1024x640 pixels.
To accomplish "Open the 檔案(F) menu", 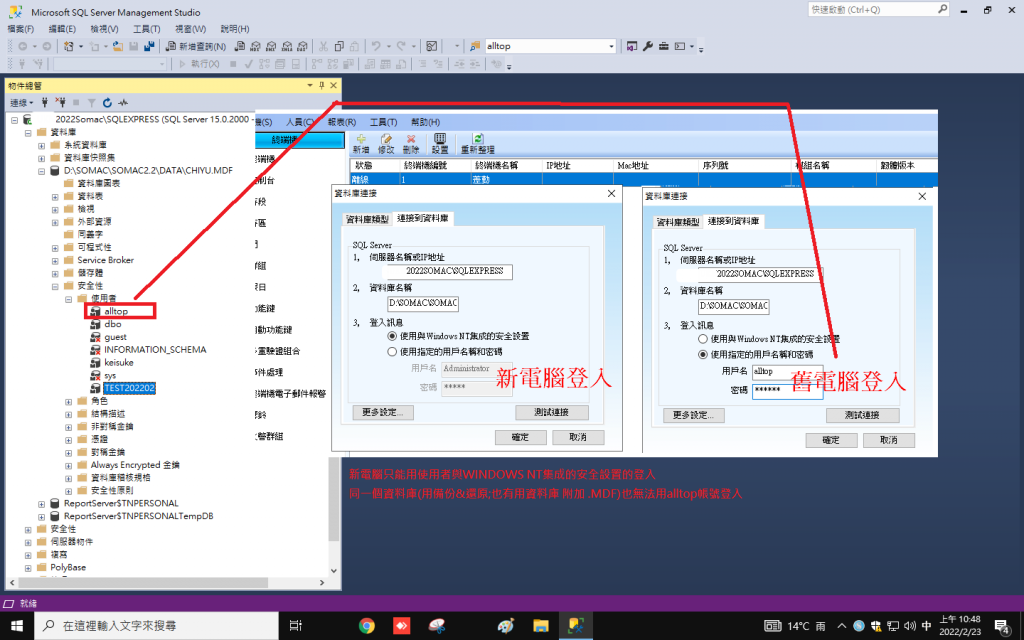I will coord(21,29).
